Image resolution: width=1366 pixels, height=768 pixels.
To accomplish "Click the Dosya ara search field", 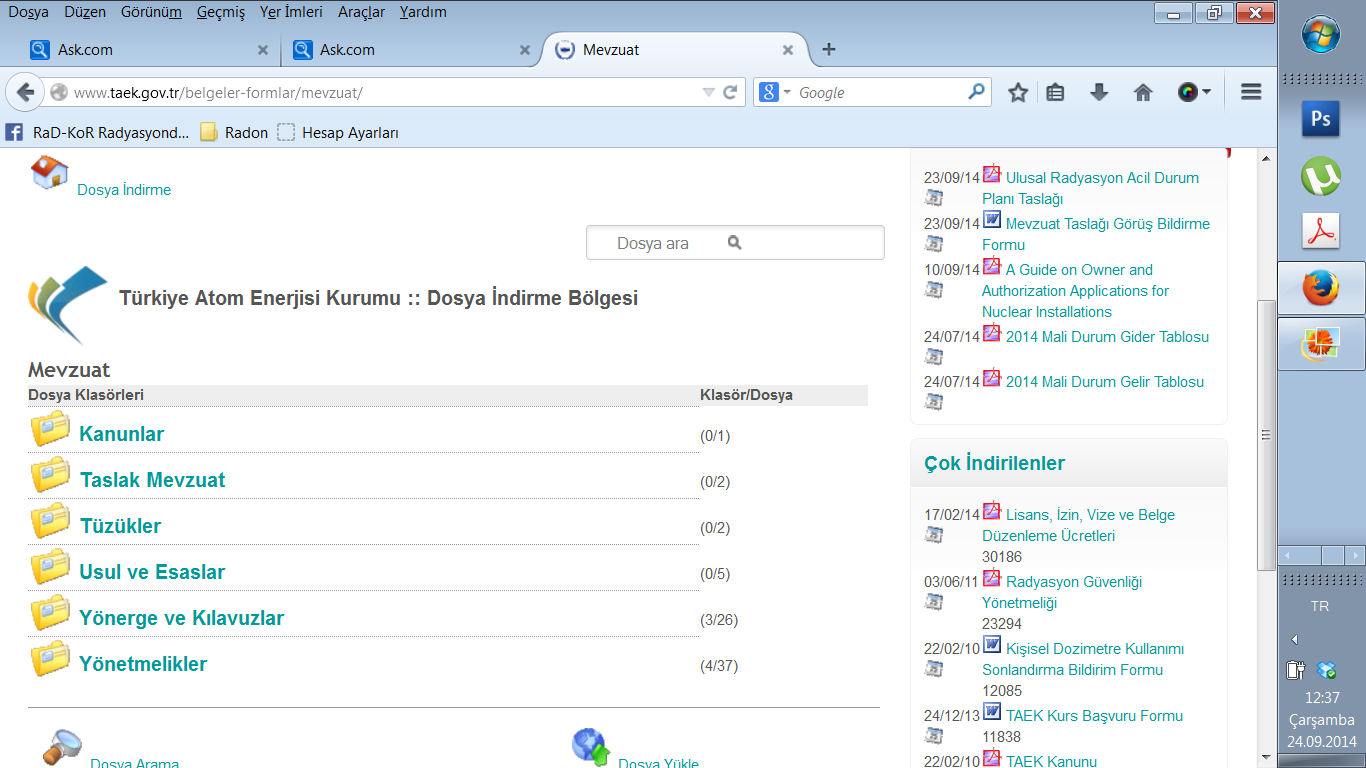I will click(x=735, y=243).
